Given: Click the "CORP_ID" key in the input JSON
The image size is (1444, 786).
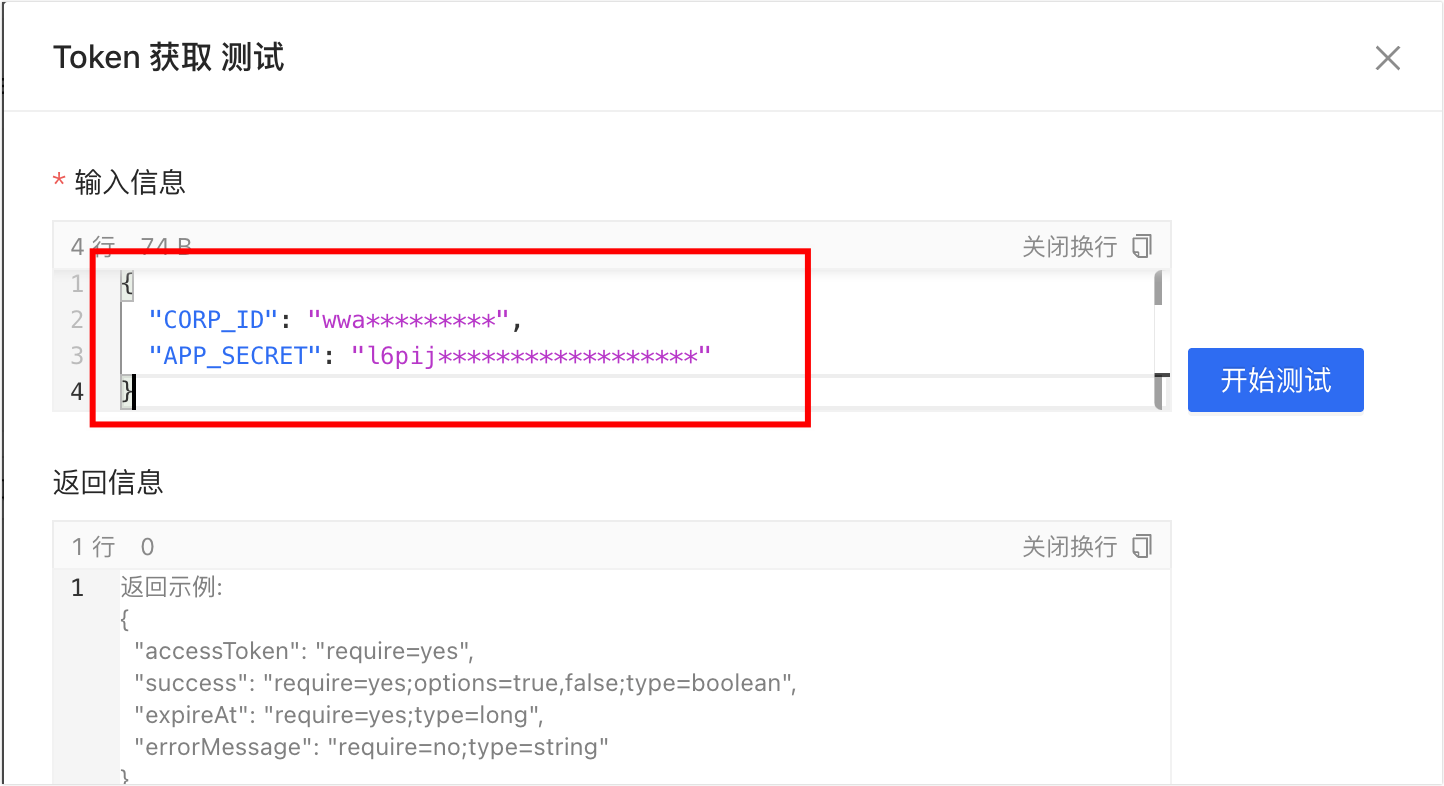Looking at the screenshot, I should coord(212,320).
